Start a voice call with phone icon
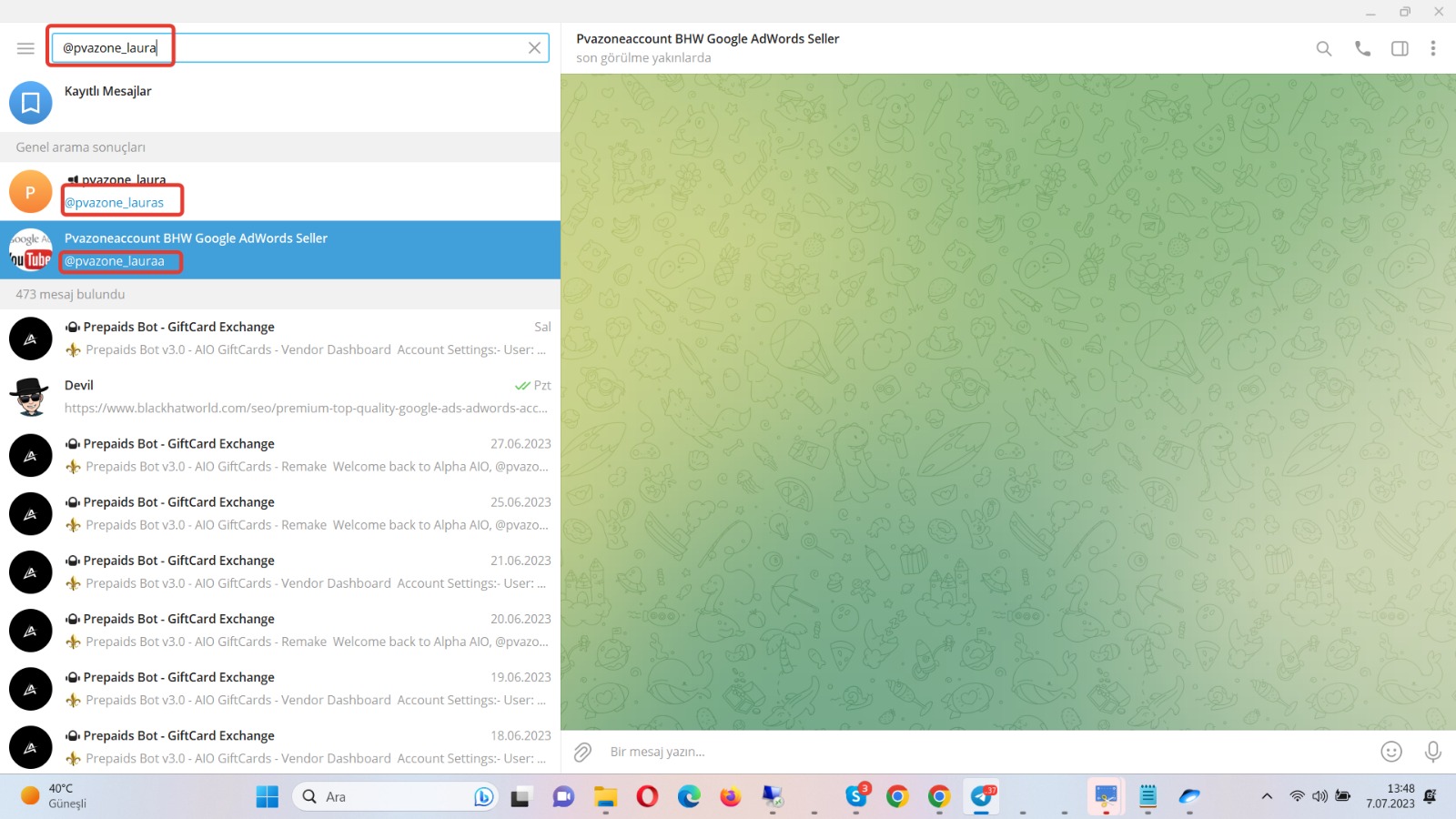The width and height of the screenshot is (1456, 819). [1362, 48]
